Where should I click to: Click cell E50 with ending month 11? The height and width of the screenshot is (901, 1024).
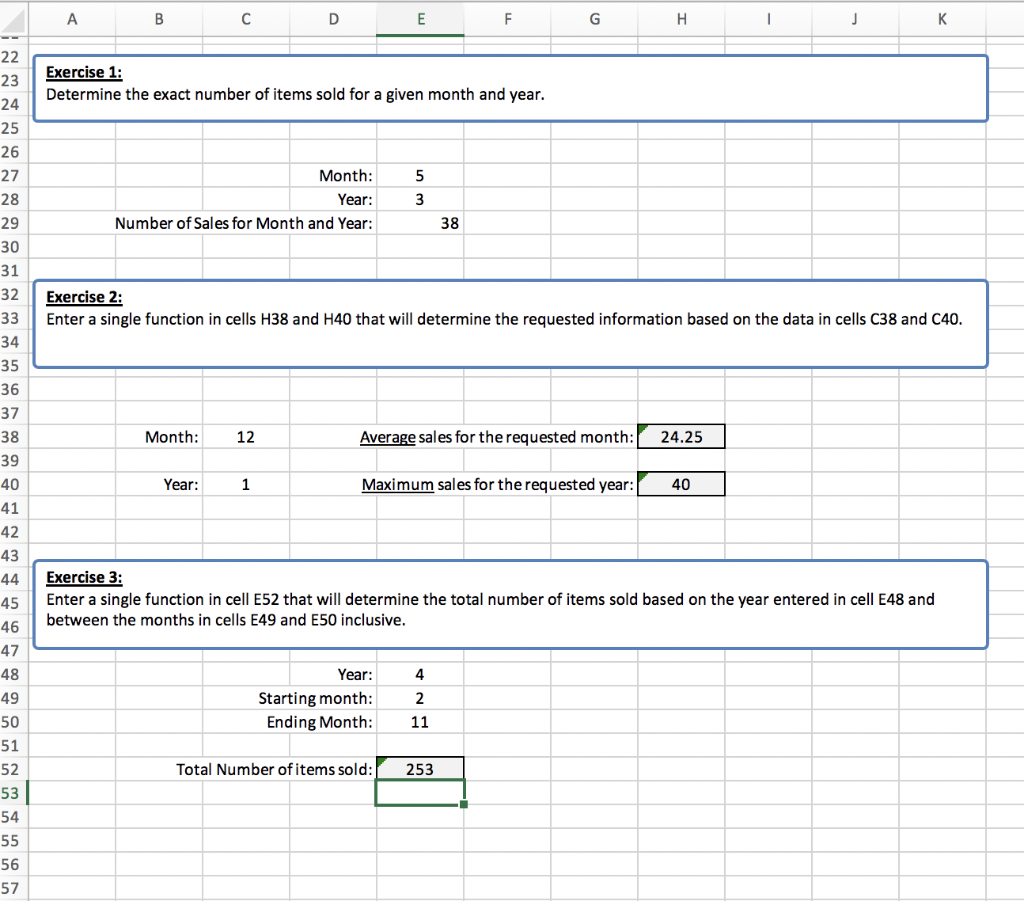[x=420, y=722]
